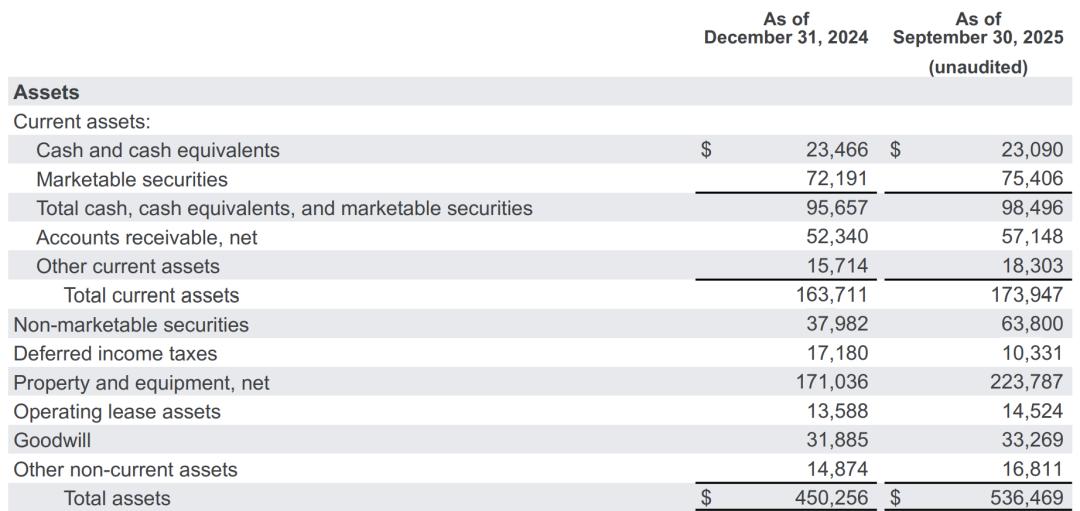
Task: Select the 'Deferred income taxes' label
Action: 115,353
